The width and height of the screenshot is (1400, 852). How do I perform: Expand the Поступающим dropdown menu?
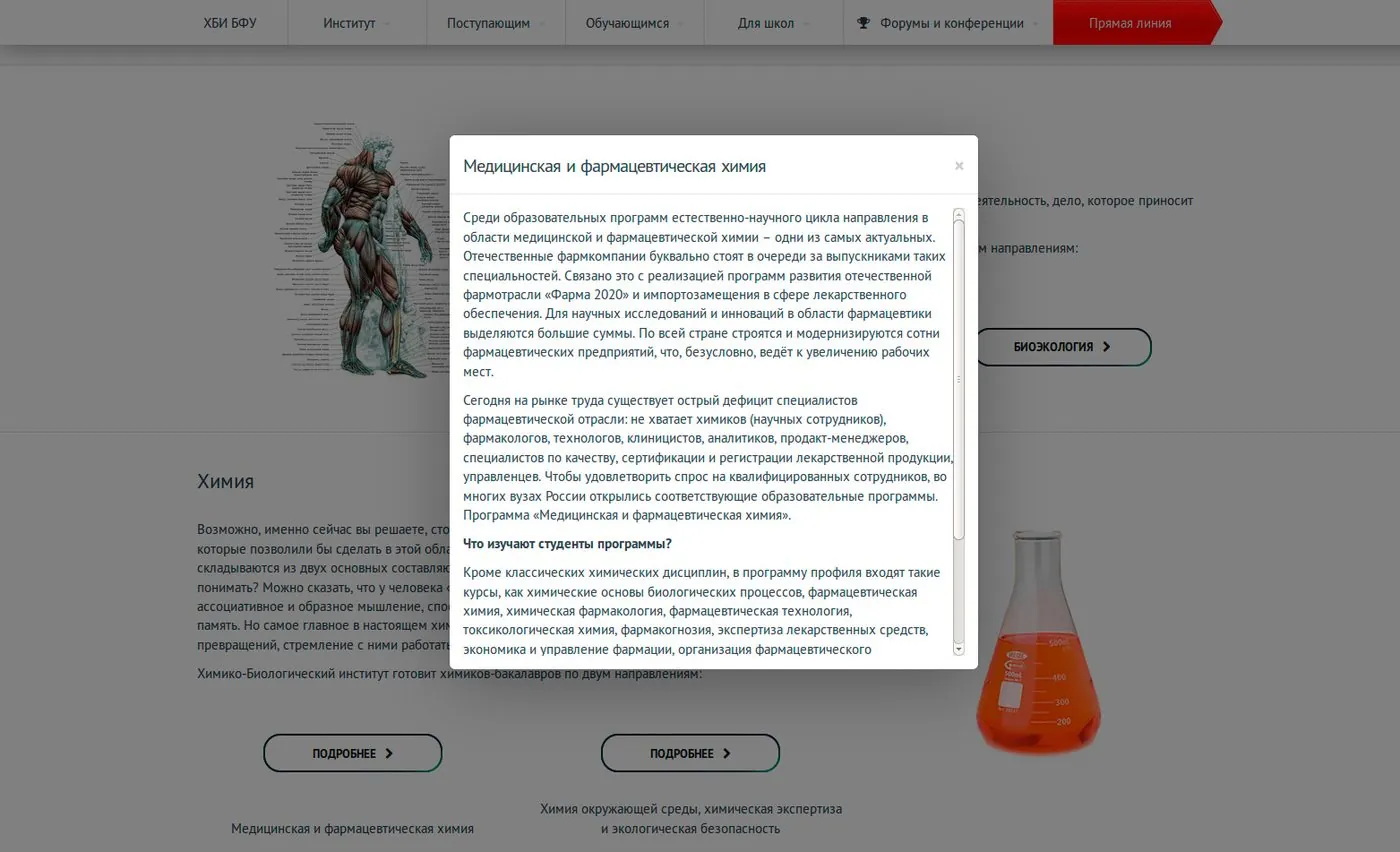pos(496,23)
